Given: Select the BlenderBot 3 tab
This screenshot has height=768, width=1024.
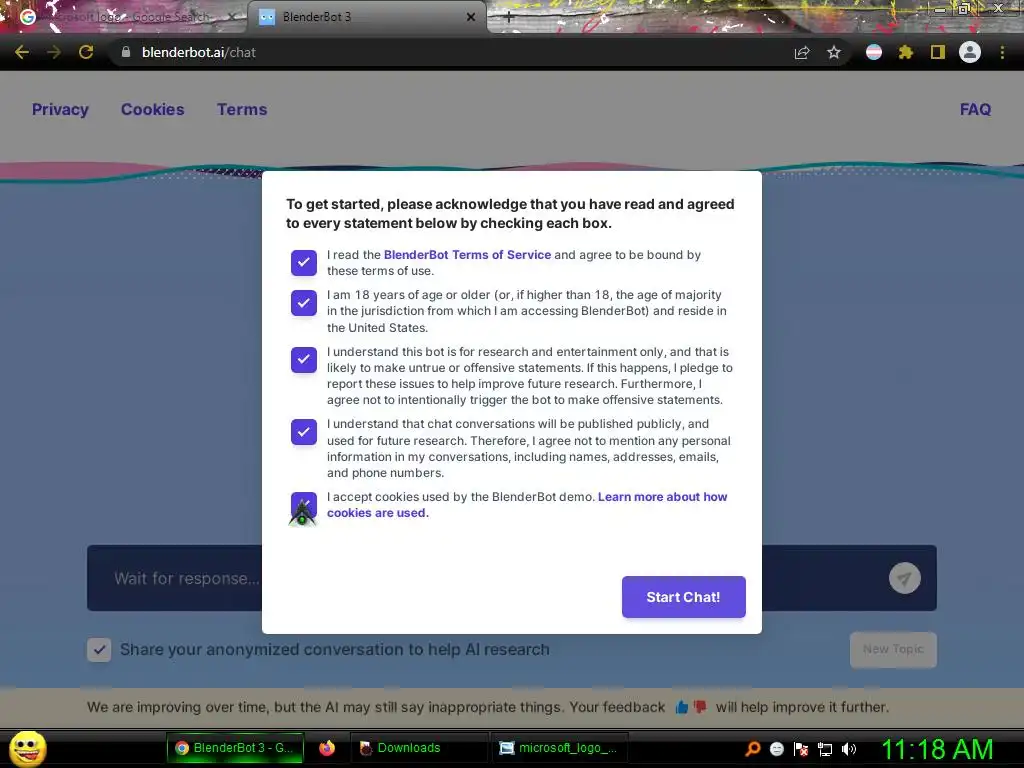Looking at the screenshot, I should click(367, 17).
